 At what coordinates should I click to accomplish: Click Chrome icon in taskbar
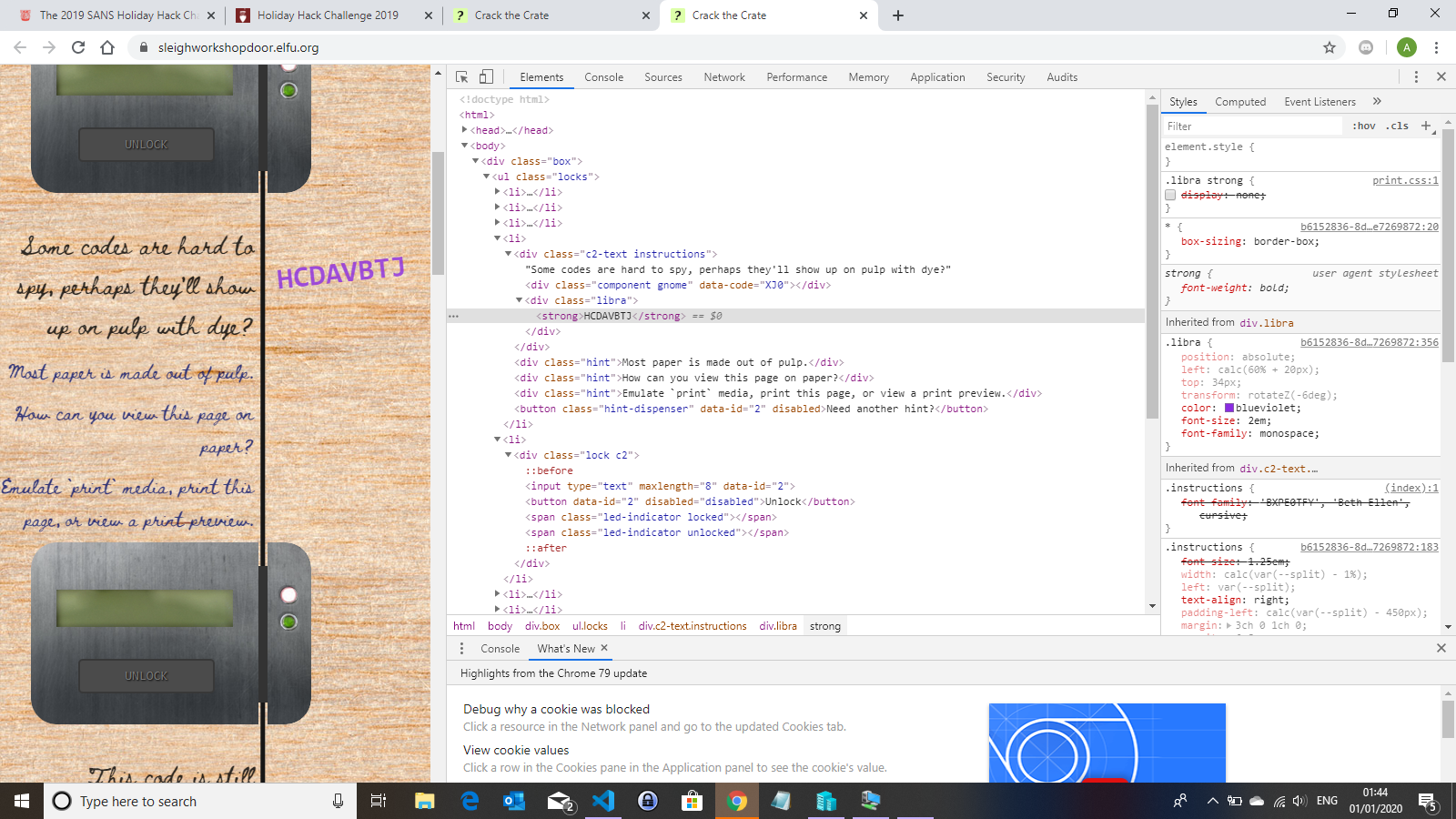click(x=737, y=801)
